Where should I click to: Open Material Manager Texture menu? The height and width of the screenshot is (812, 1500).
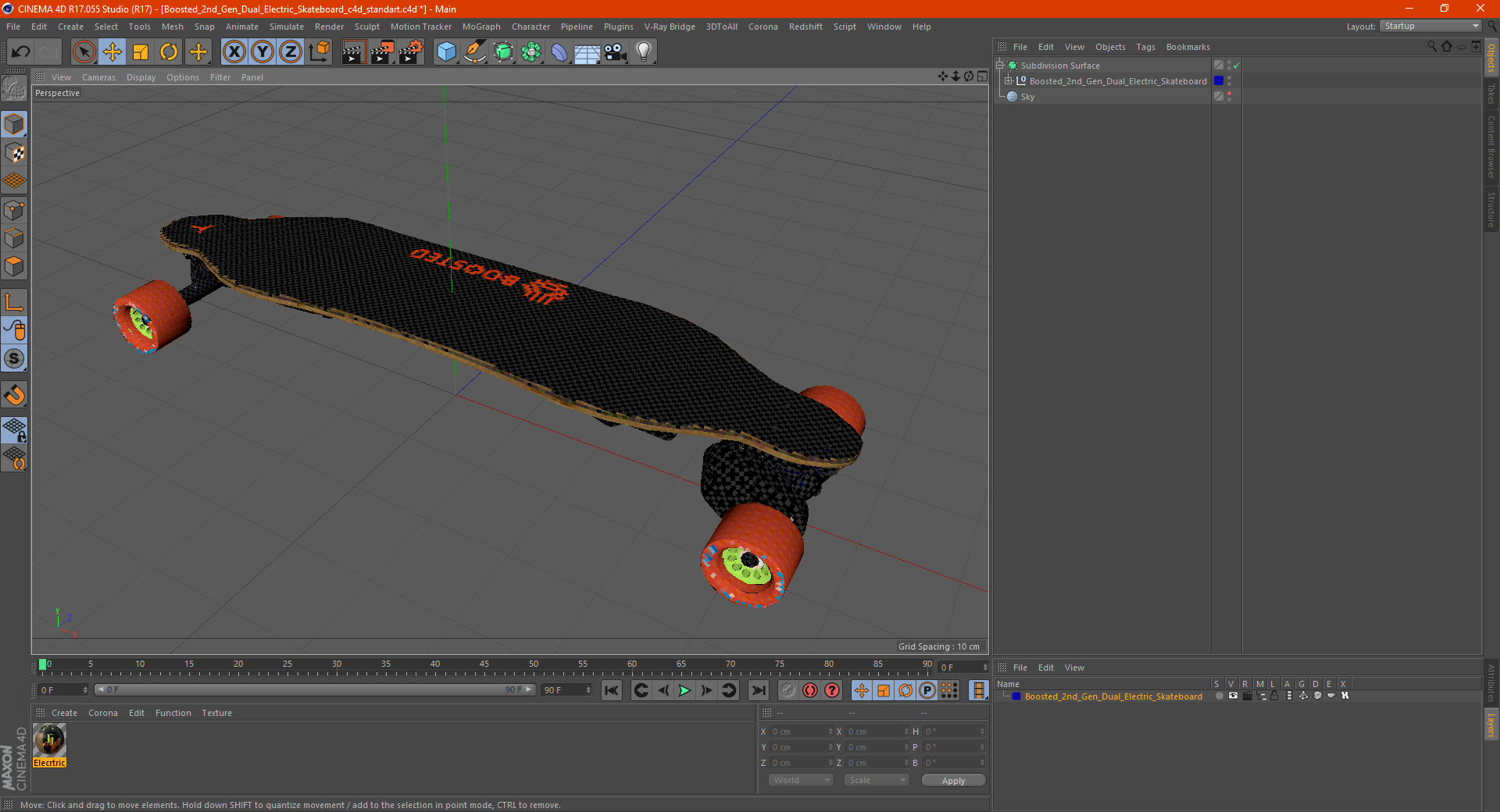coord(216,713)
